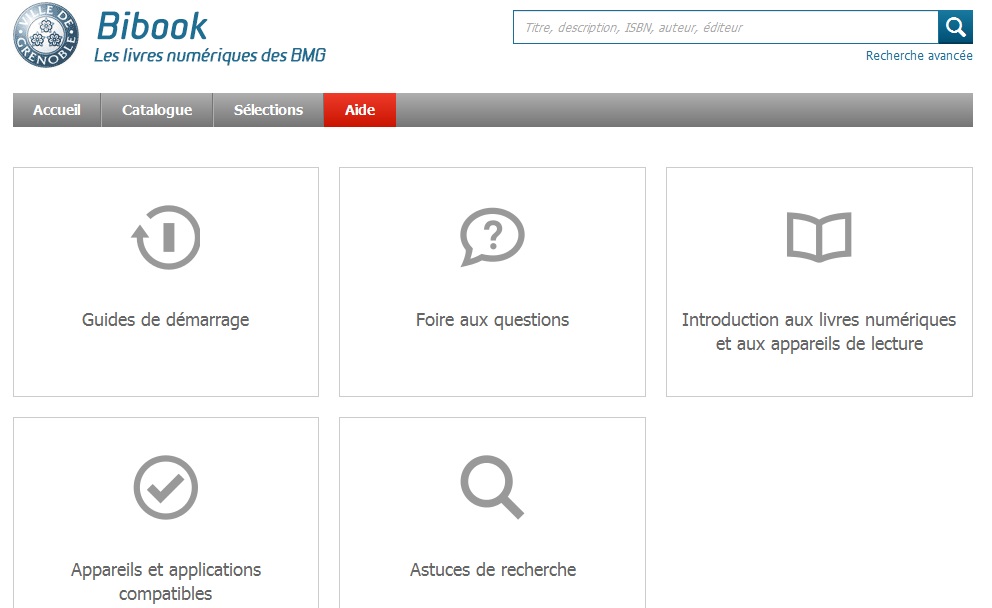The image size is (992, 608).
Task: Open the restart icon for Guides de démarrage
Action: pyautogui.click(x=166, y=238)
